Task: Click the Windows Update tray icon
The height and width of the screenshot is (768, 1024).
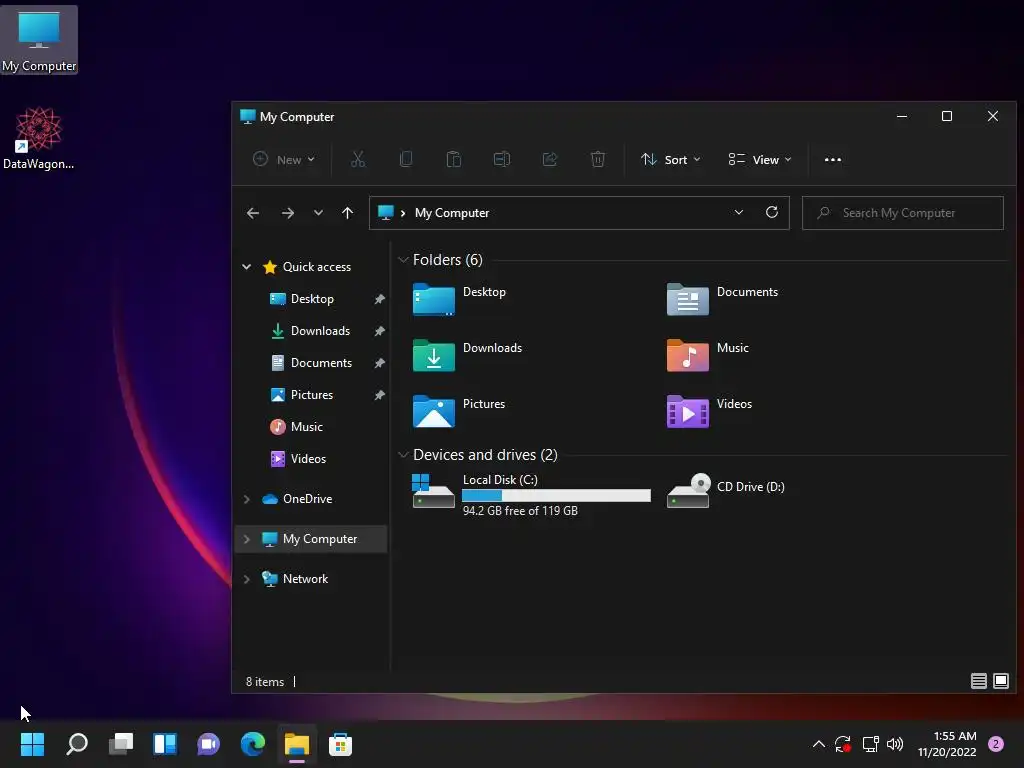Action: point(843,744)
